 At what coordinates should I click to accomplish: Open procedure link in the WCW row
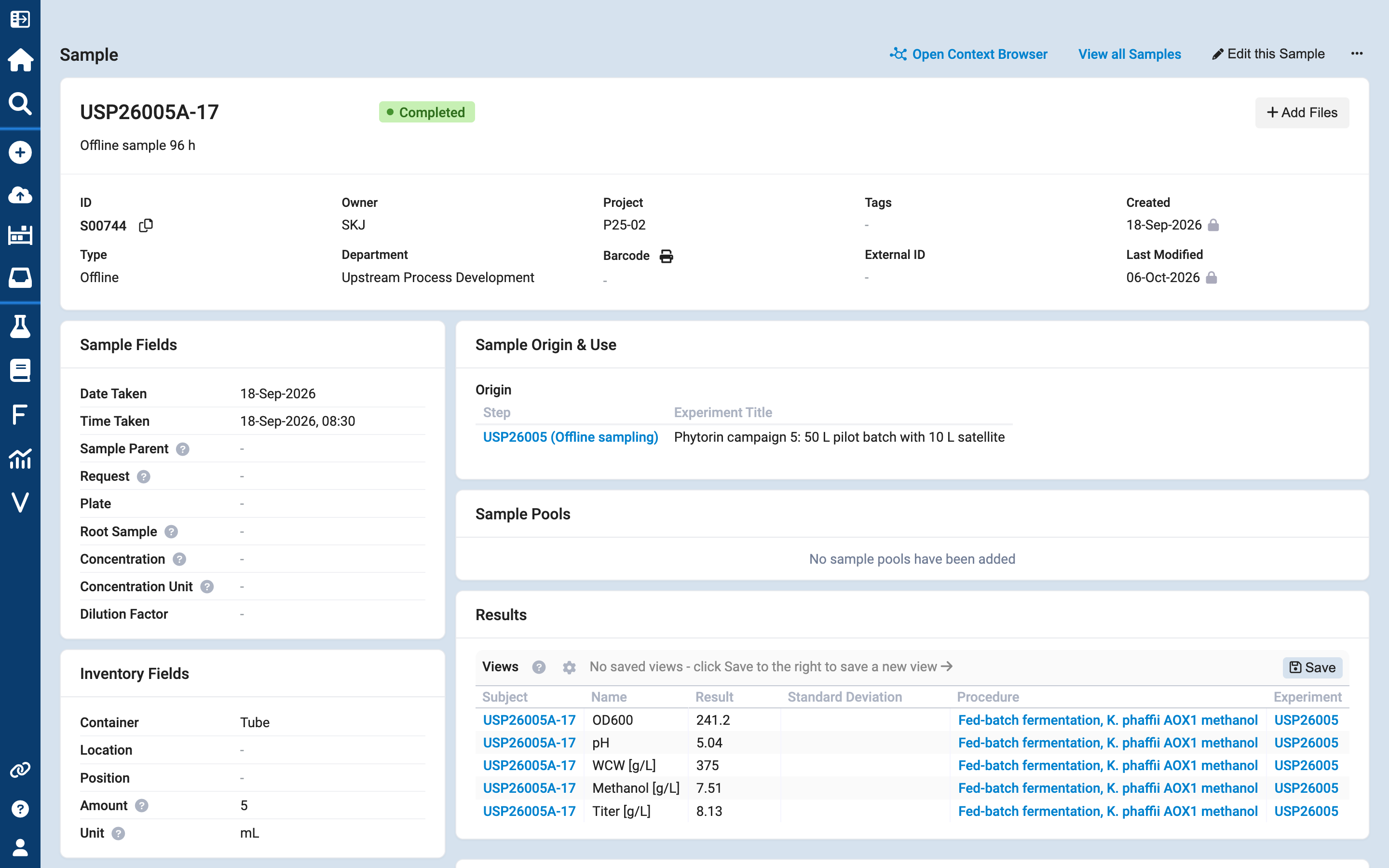1108,765
